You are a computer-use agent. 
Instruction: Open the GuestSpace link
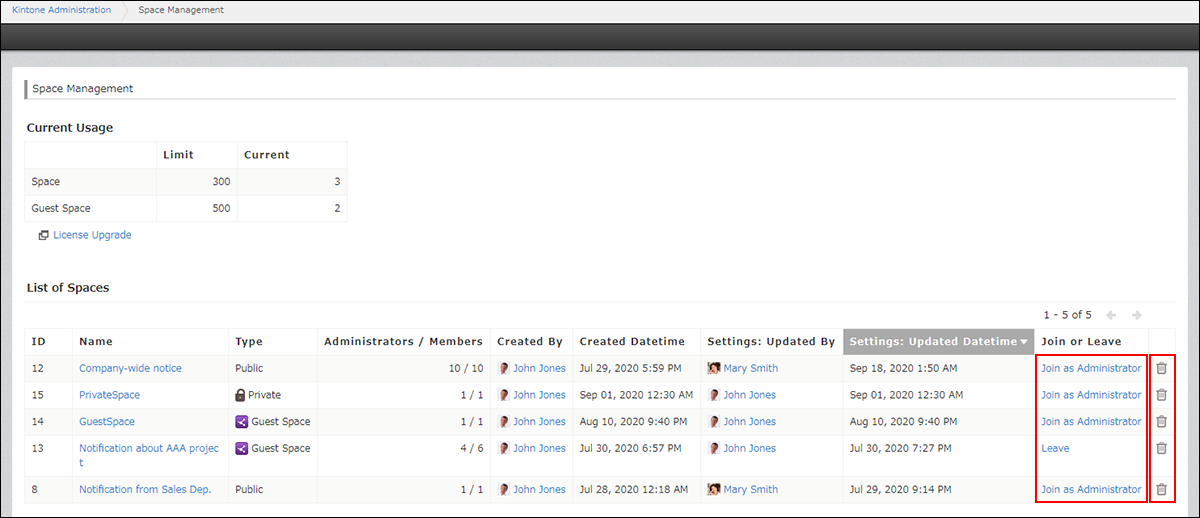pyautogui.click(x=107, y=422)
